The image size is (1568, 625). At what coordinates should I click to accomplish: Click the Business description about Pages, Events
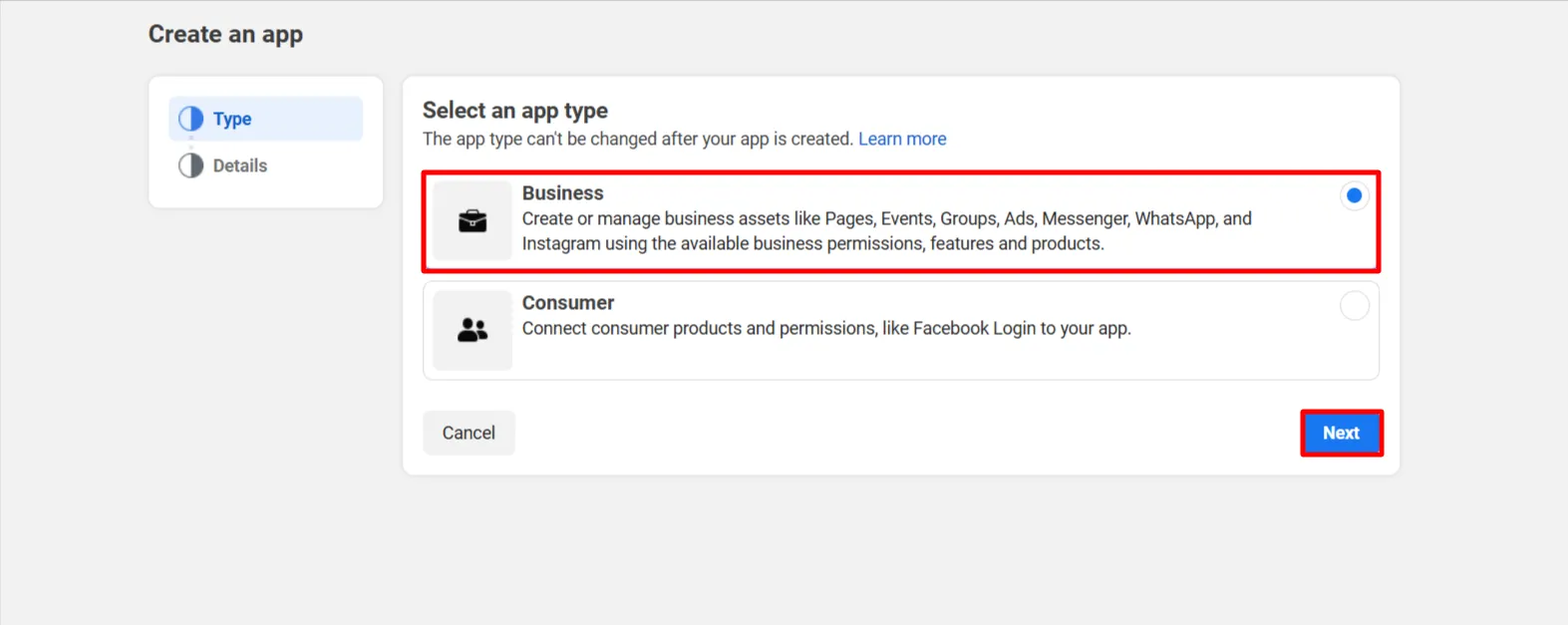887,231
